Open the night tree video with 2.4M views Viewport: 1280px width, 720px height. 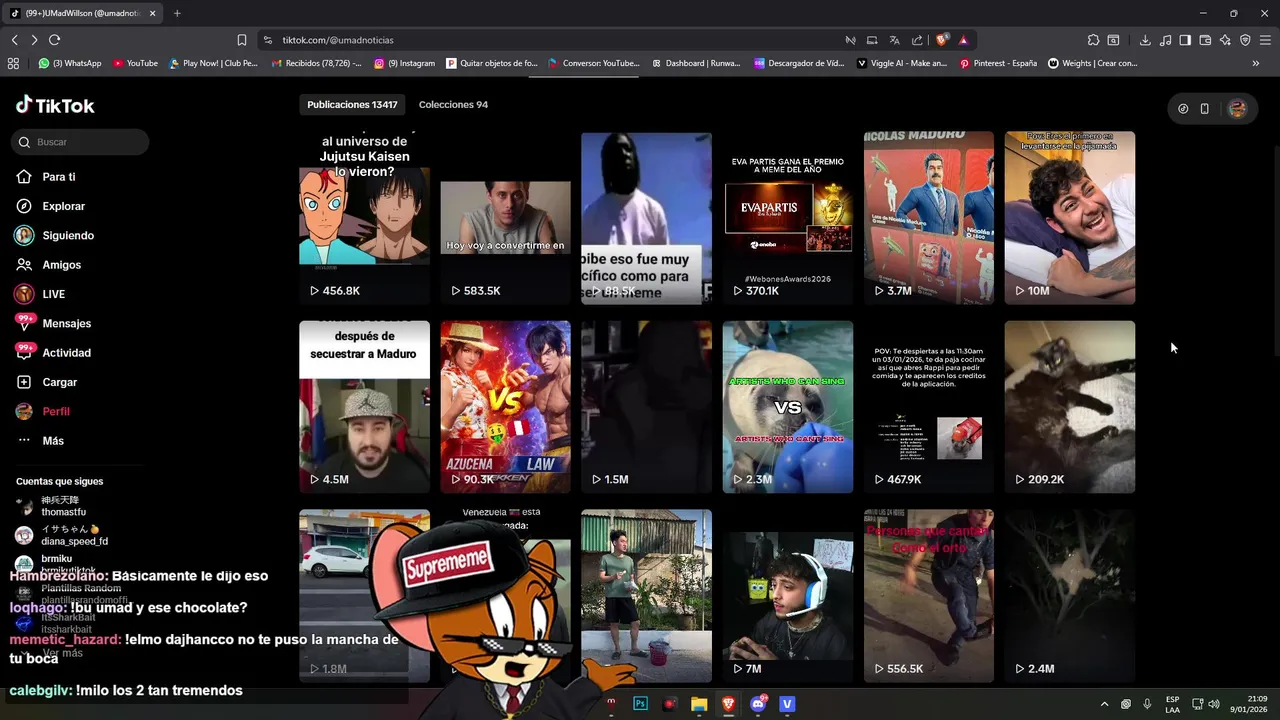tap(1070, 596)
